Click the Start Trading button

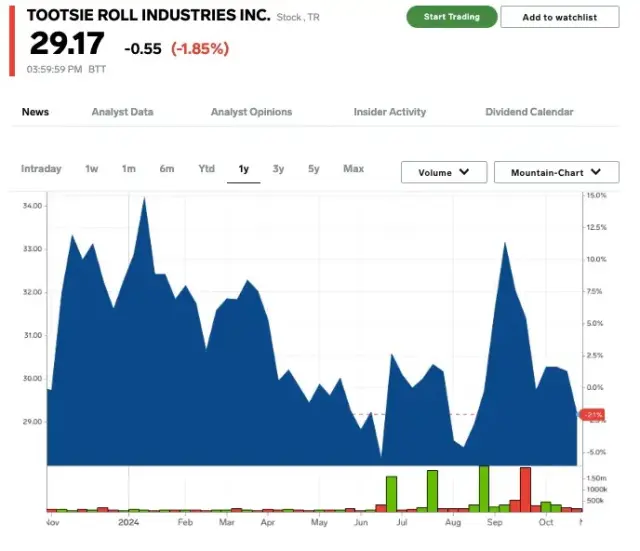pos(451,17)
